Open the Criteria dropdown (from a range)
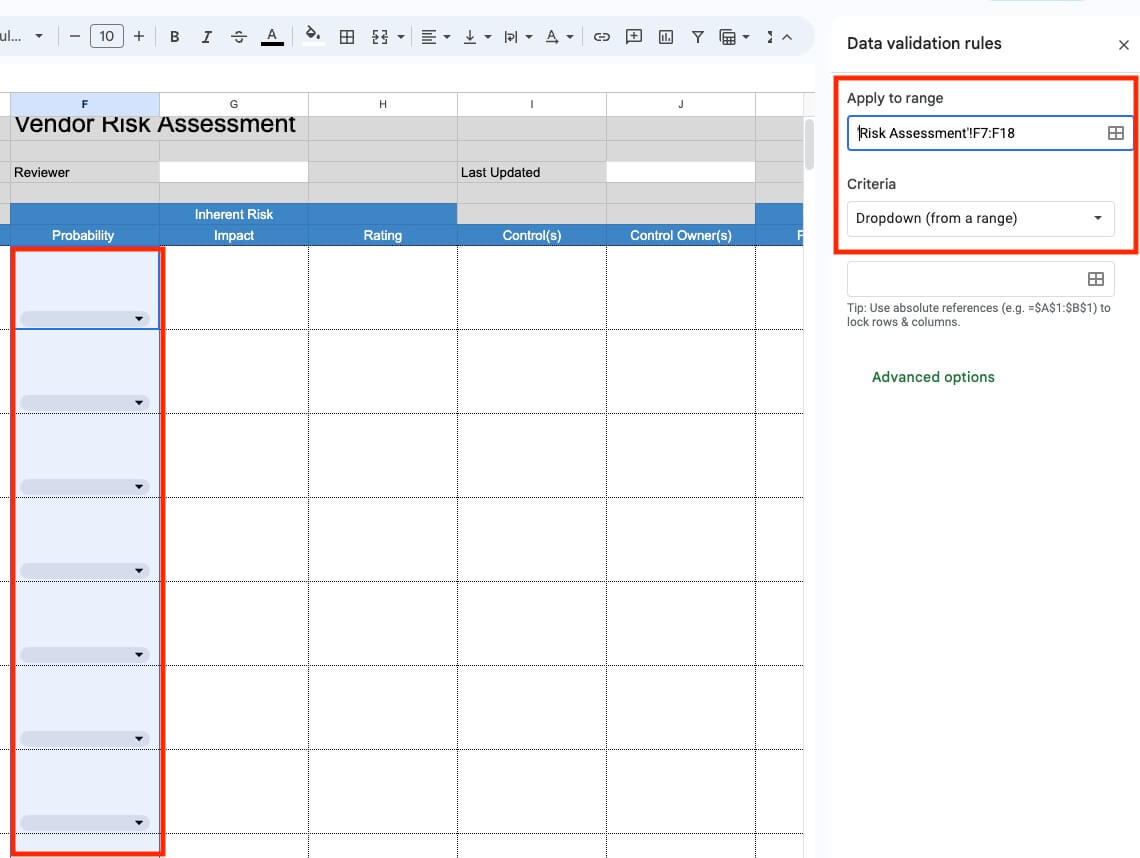Viewport: 1140px width, 858px height. point(980,218)
